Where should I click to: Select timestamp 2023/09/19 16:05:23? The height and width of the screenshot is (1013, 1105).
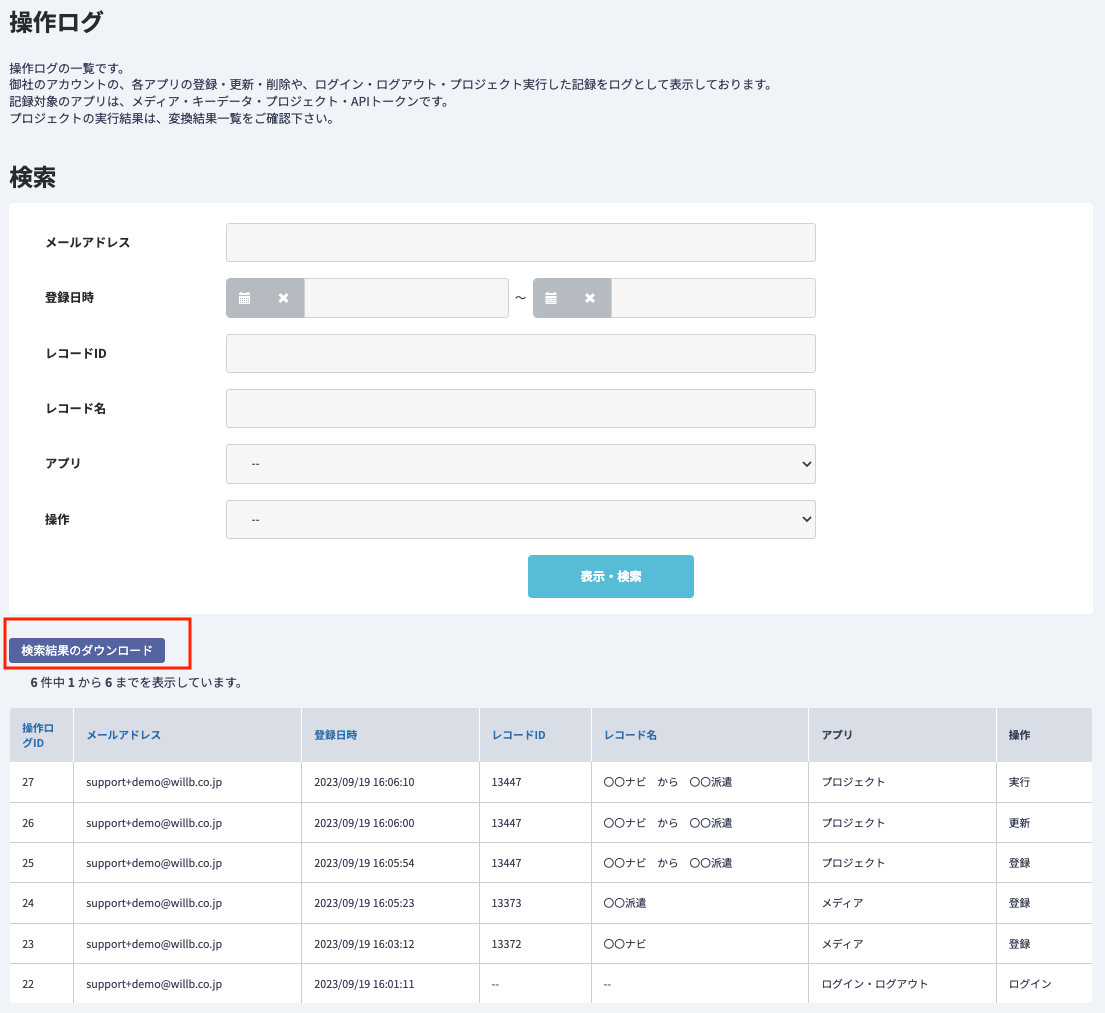[x=364, y=903]
